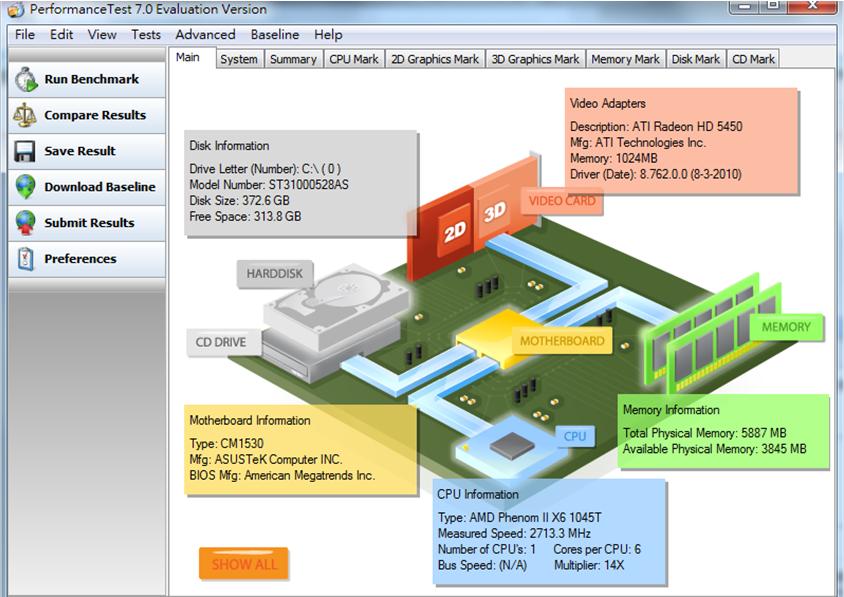Click the Video Adapters heading

pyautogui.click(x=608, y=103)
